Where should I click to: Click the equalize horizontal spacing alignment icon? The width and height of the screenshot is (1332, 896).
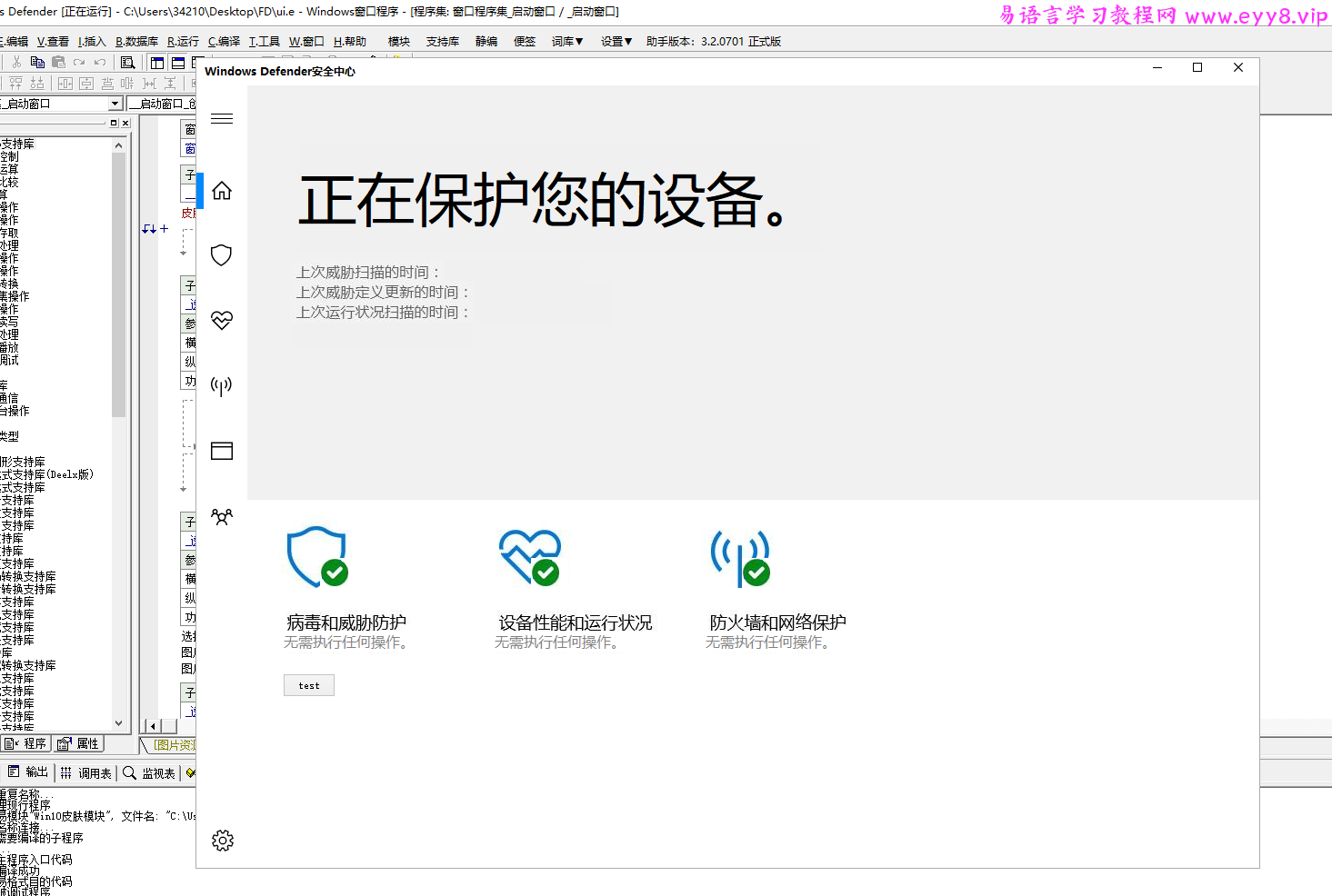[149, 84]
